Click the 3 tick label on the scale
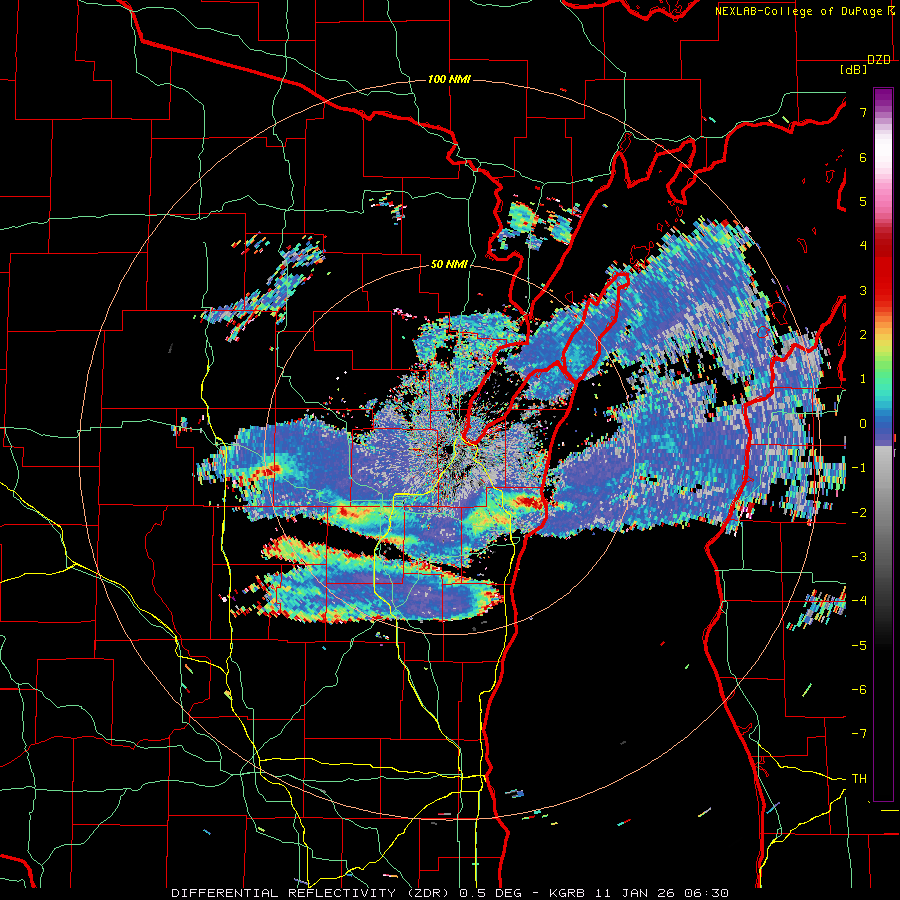 point(863,290)
